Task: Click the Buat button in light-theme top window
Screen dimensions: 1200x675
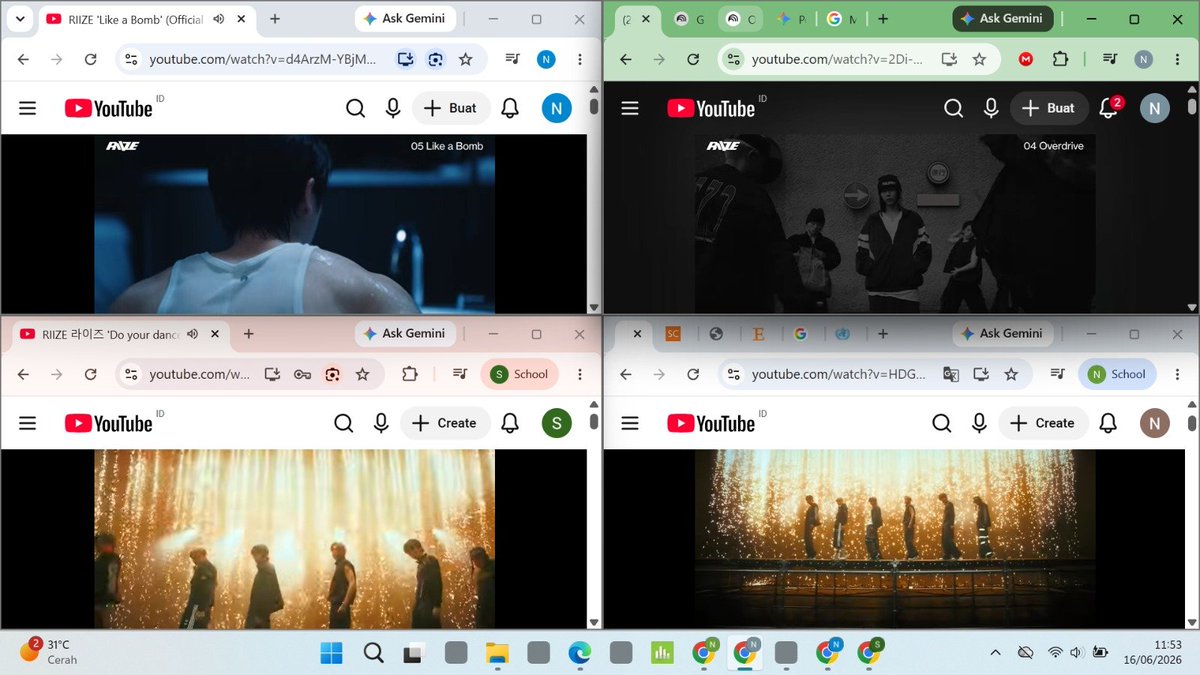Action: coord(451,108)
